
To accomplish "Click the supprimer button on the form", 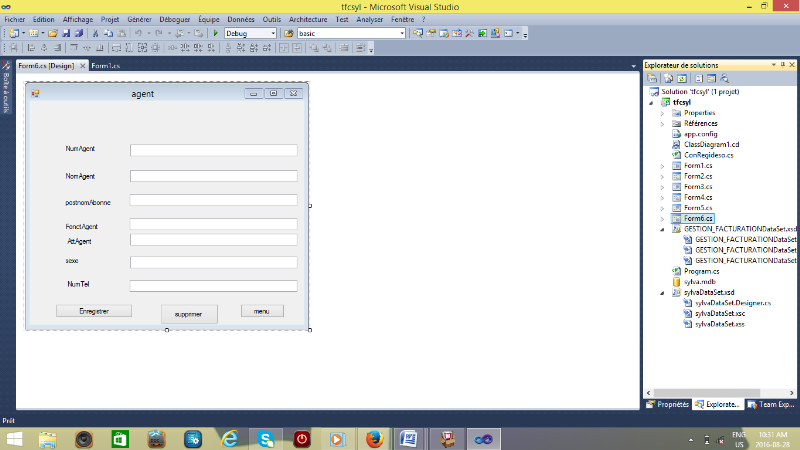I will point(189,314).
